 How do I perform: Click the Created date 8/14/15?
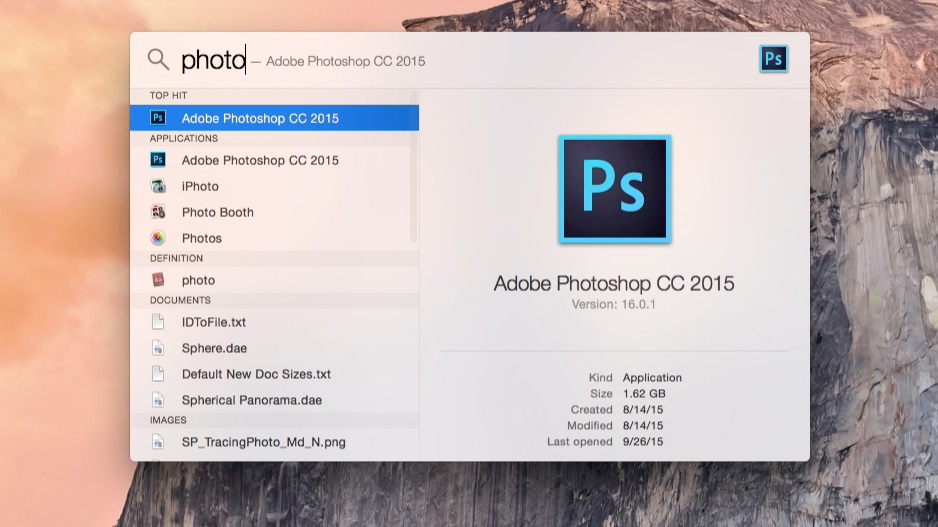pos(643,410)
